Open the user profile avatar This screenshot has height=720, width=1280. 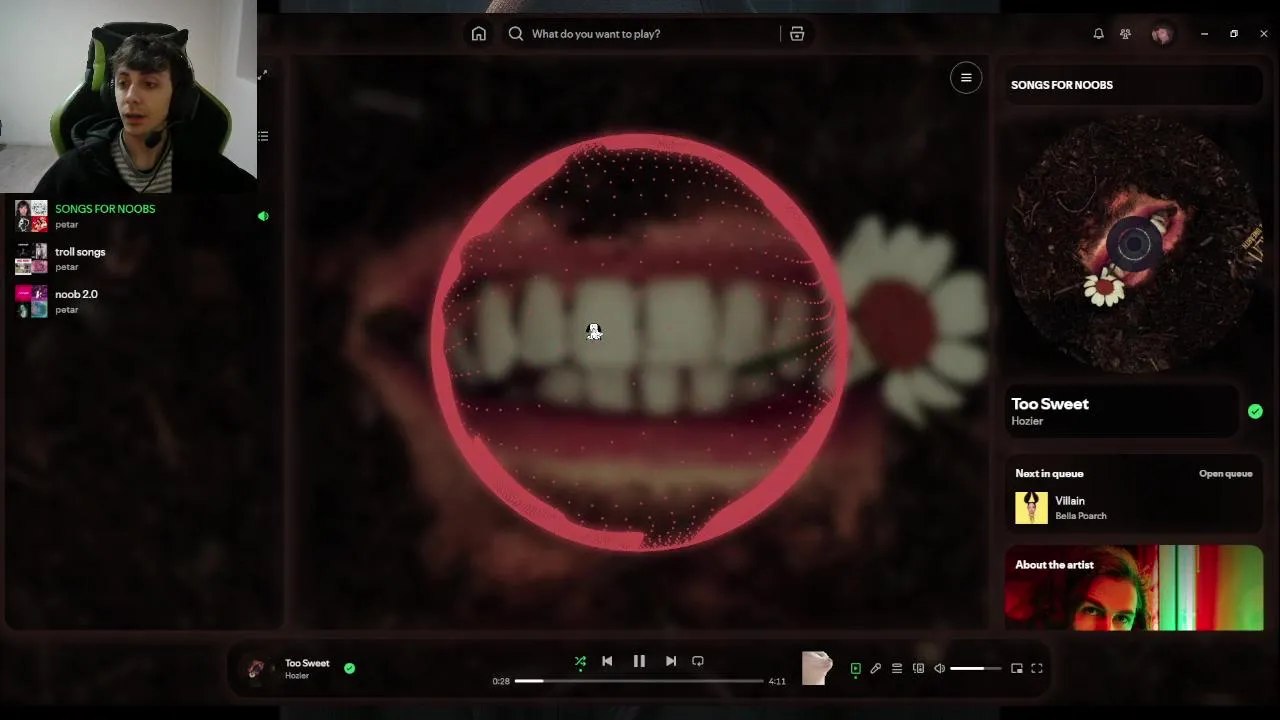click(x=1161, y=34)
